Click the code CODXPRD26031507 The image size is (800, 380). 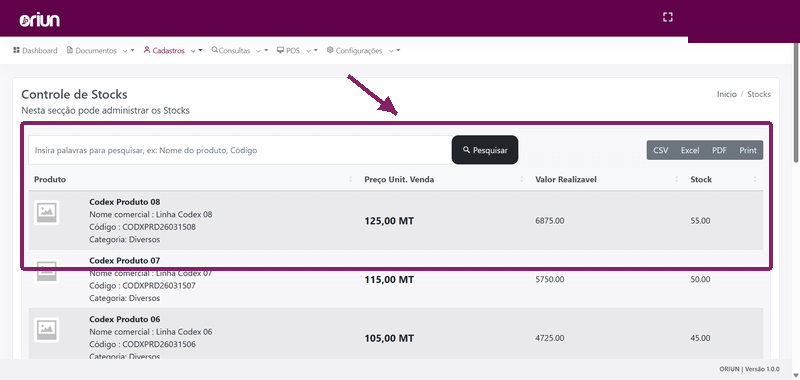[159, 286]
